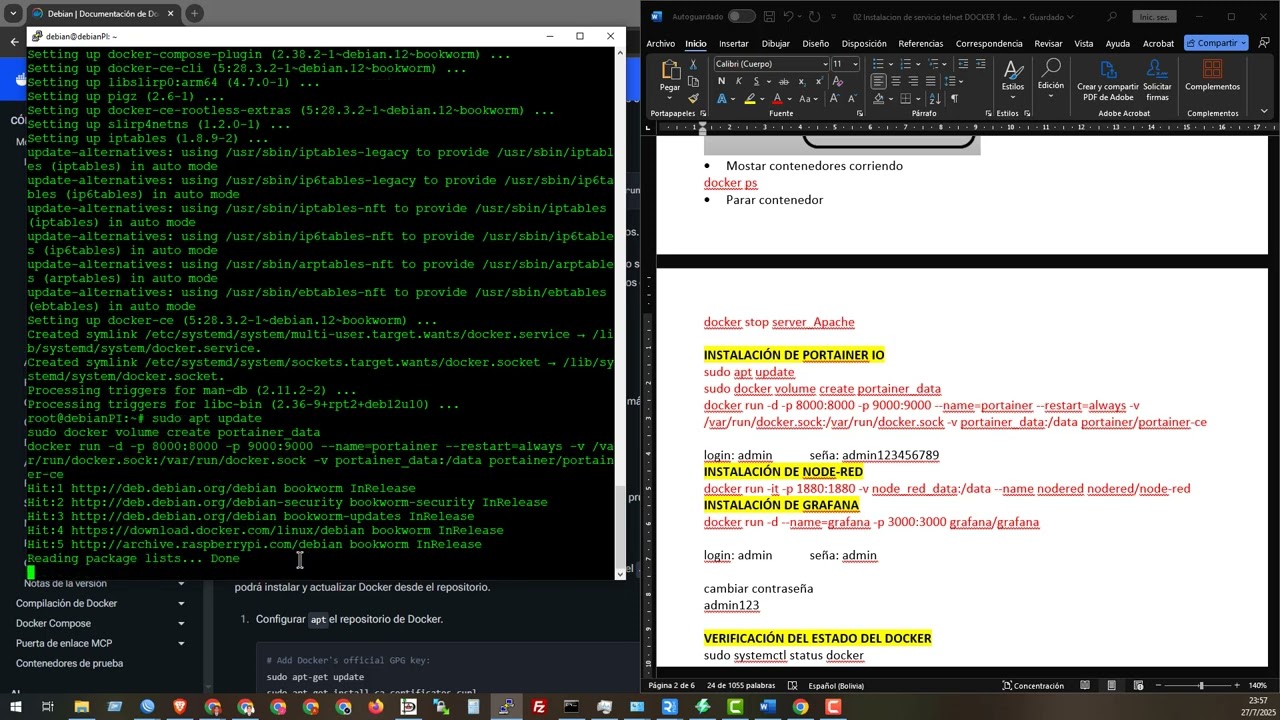
Task: Toggle the Autoguardado switch
Action: 741,16
